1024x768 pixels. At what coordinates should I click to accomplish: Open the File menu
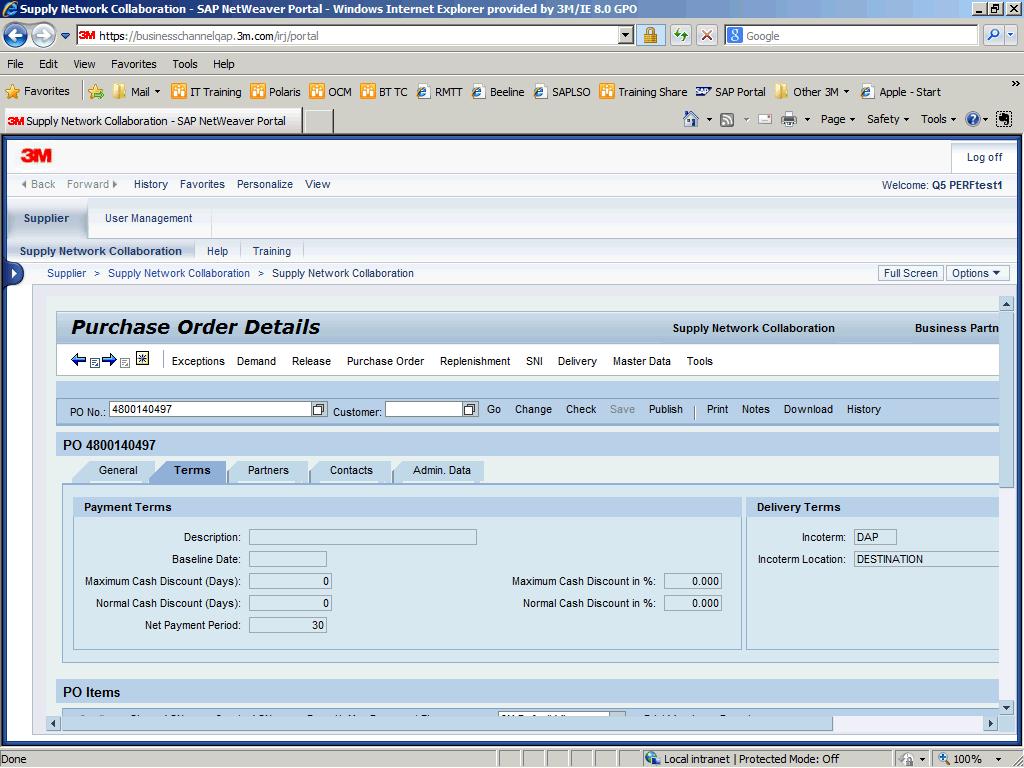coord(15,64)
